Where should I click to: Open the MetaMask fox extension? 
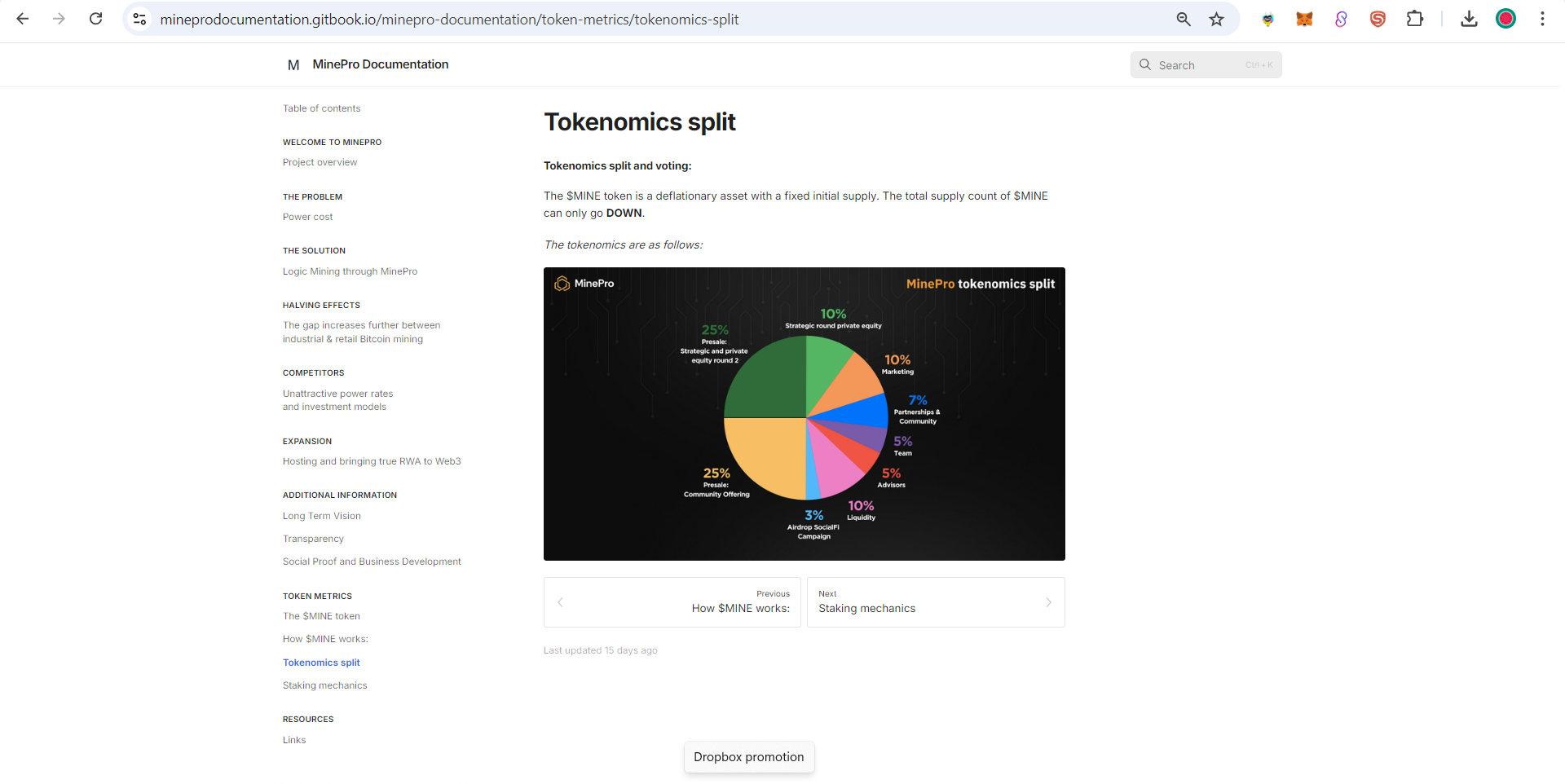click(1304, 19)
